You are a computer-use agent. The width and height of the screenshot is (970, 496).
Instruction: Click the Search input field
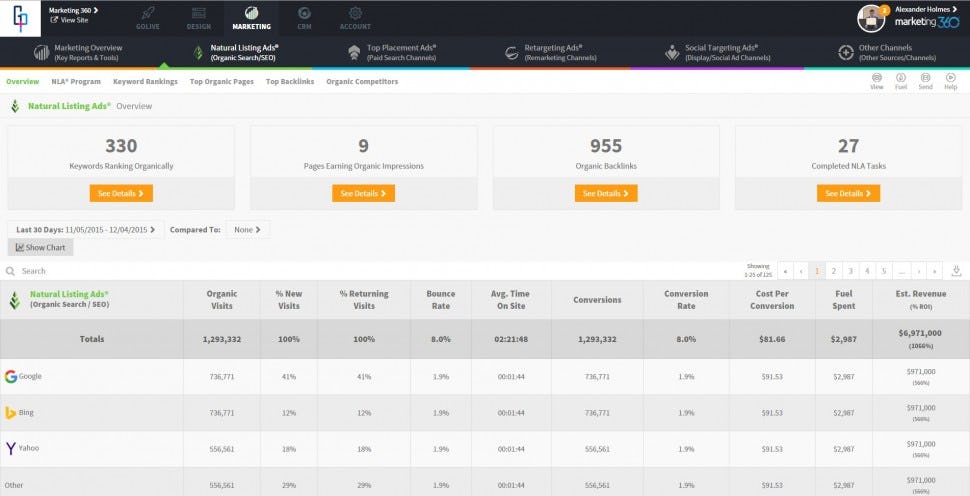[x=371, y=271]
